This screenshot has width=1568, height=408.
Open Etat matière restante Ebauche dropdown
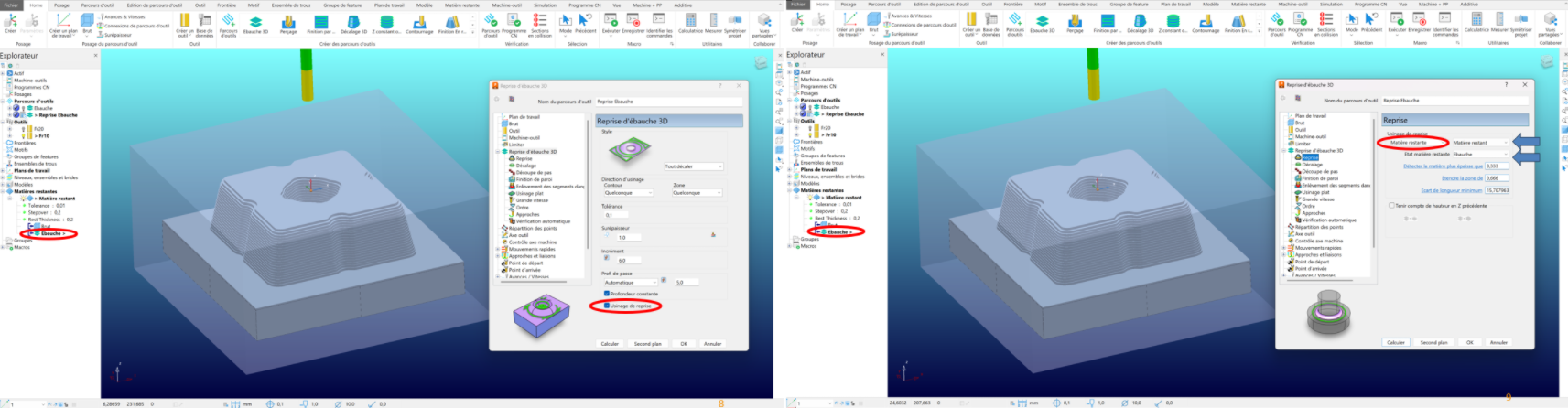point(1481,155)
